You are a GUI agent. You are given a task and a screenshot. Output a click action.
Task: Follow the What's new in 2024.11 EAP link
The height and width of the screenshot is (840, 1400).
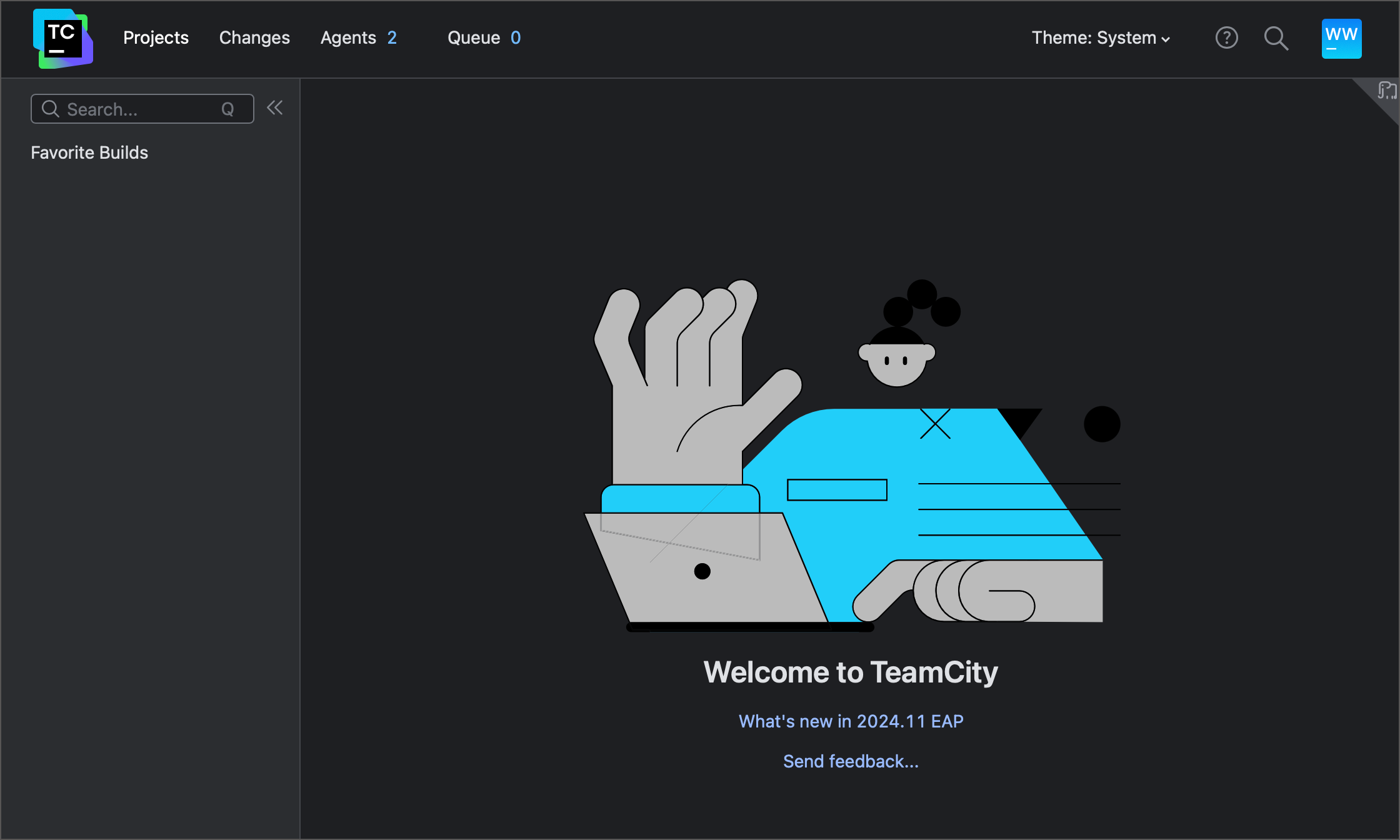(850, 721)
